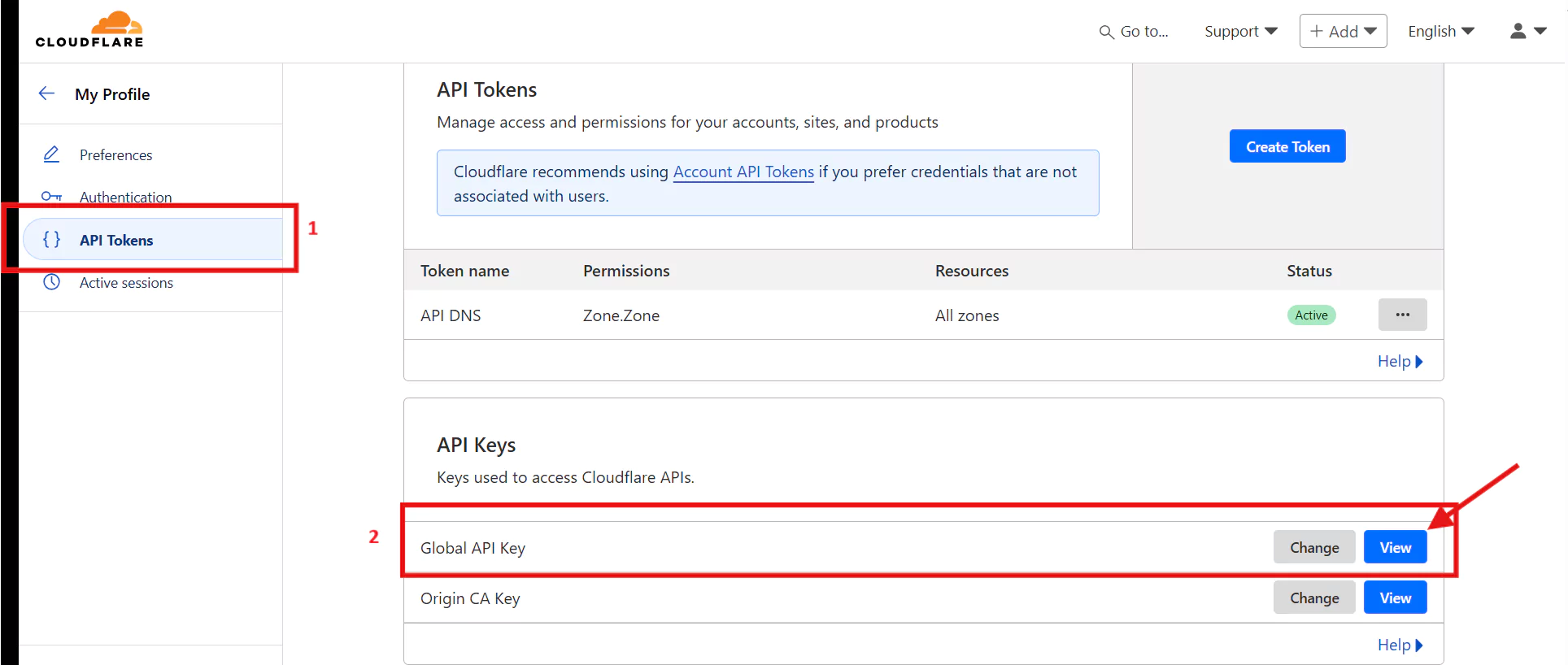Expand Help under the API Tokens table
1568x665 pixels.
pyautogui.click(x=1399, y=361)
